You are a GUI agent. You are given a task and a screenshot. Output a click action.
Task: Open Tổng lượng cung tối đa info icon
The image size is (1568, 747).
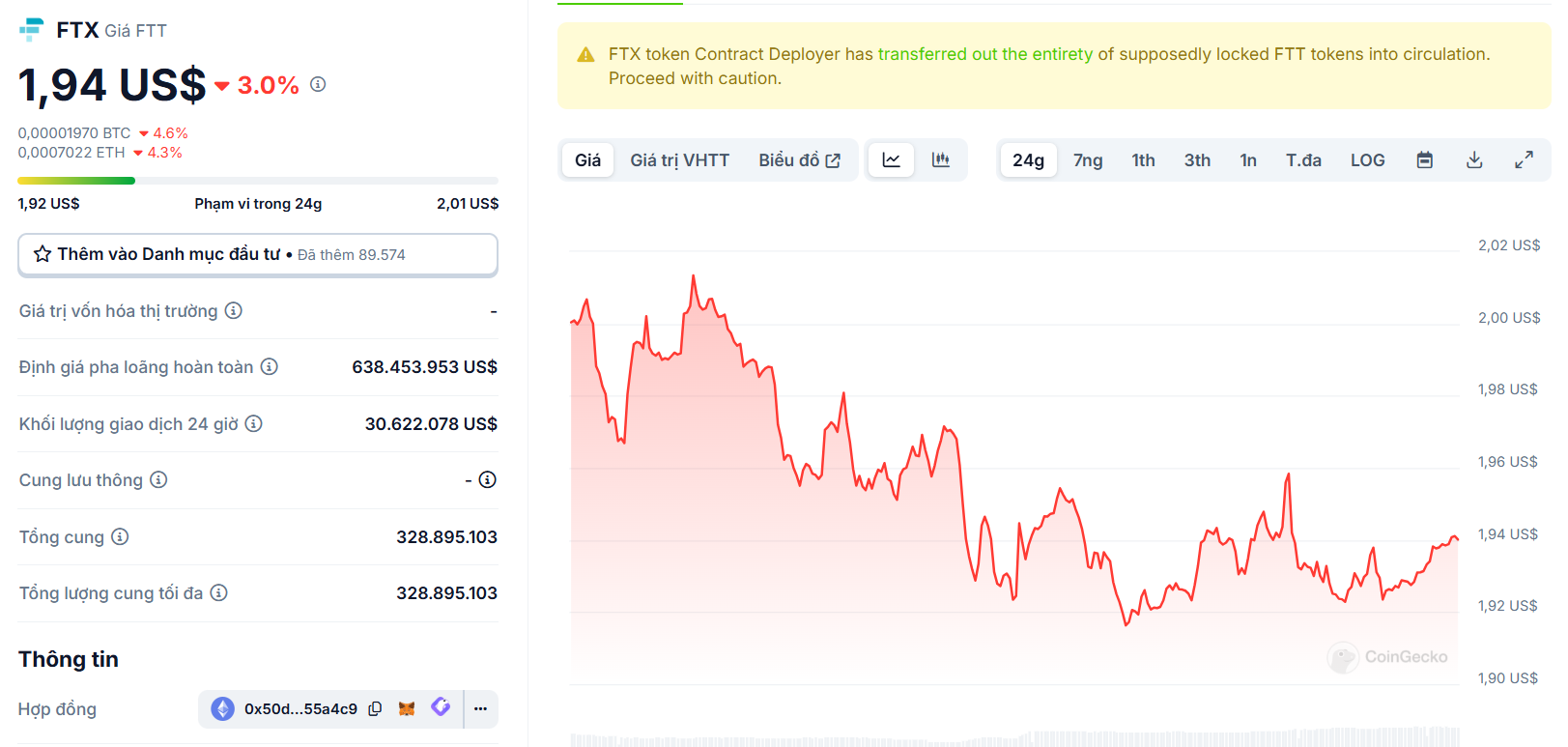pyautogui.click(x=219, y=592)
